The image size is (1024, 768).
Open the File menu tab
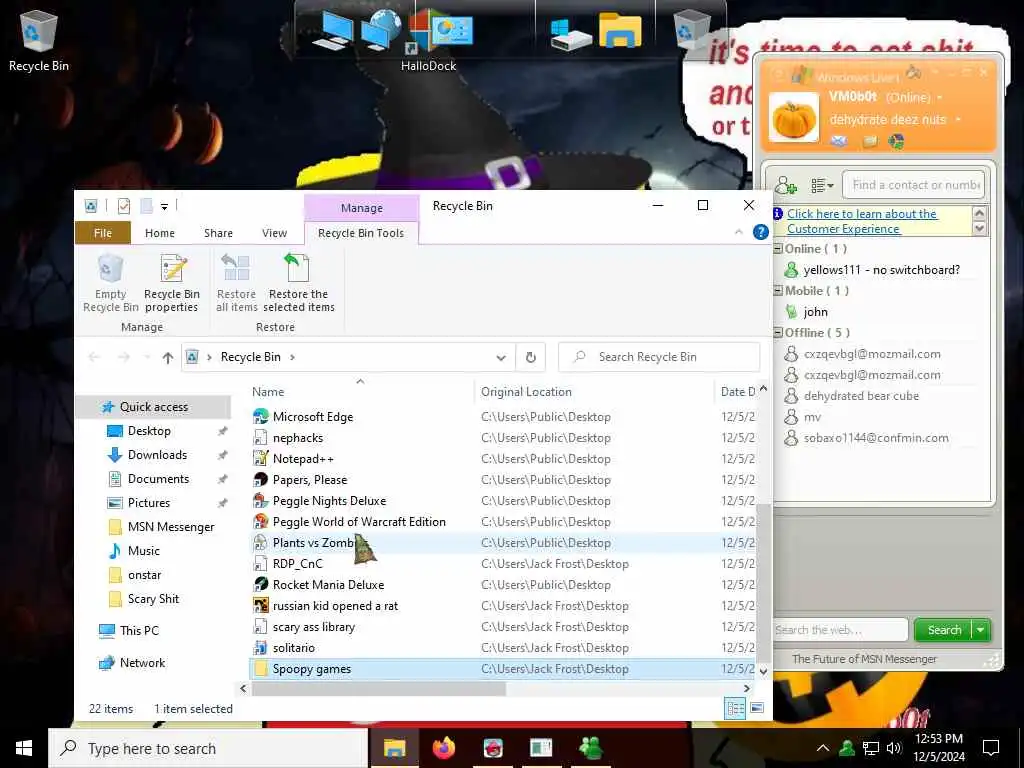click(x=103, y=233)
